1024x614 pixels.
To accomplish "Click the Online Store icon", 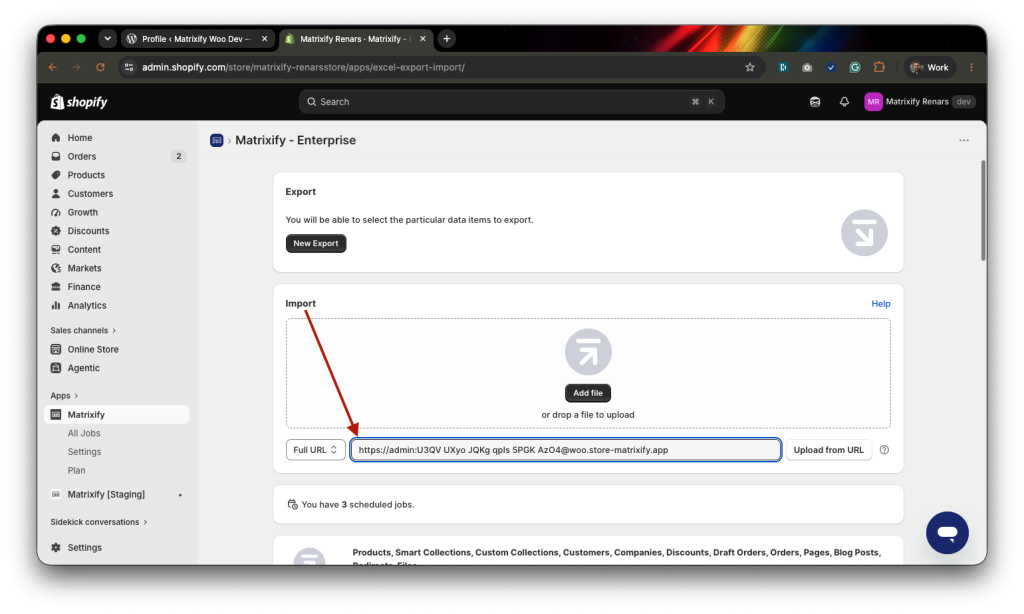I will [x=56, y=349].
